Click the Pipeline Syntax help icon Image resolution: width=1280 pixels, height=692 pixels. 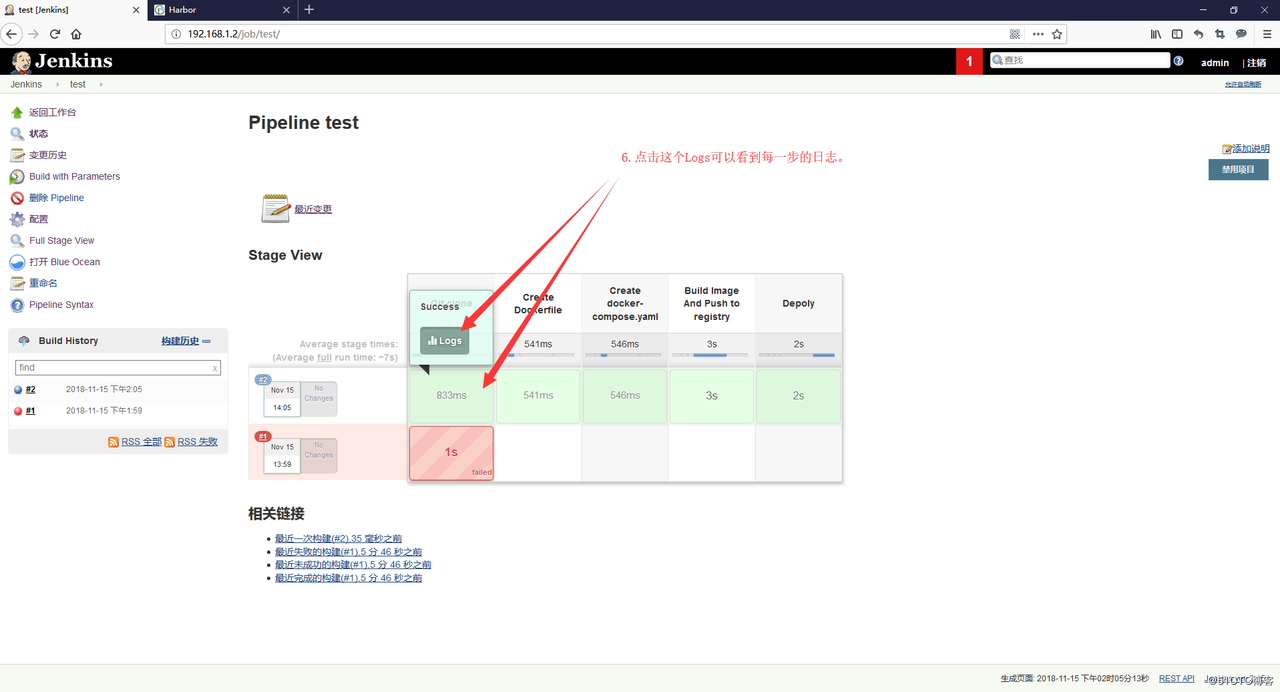17,305
